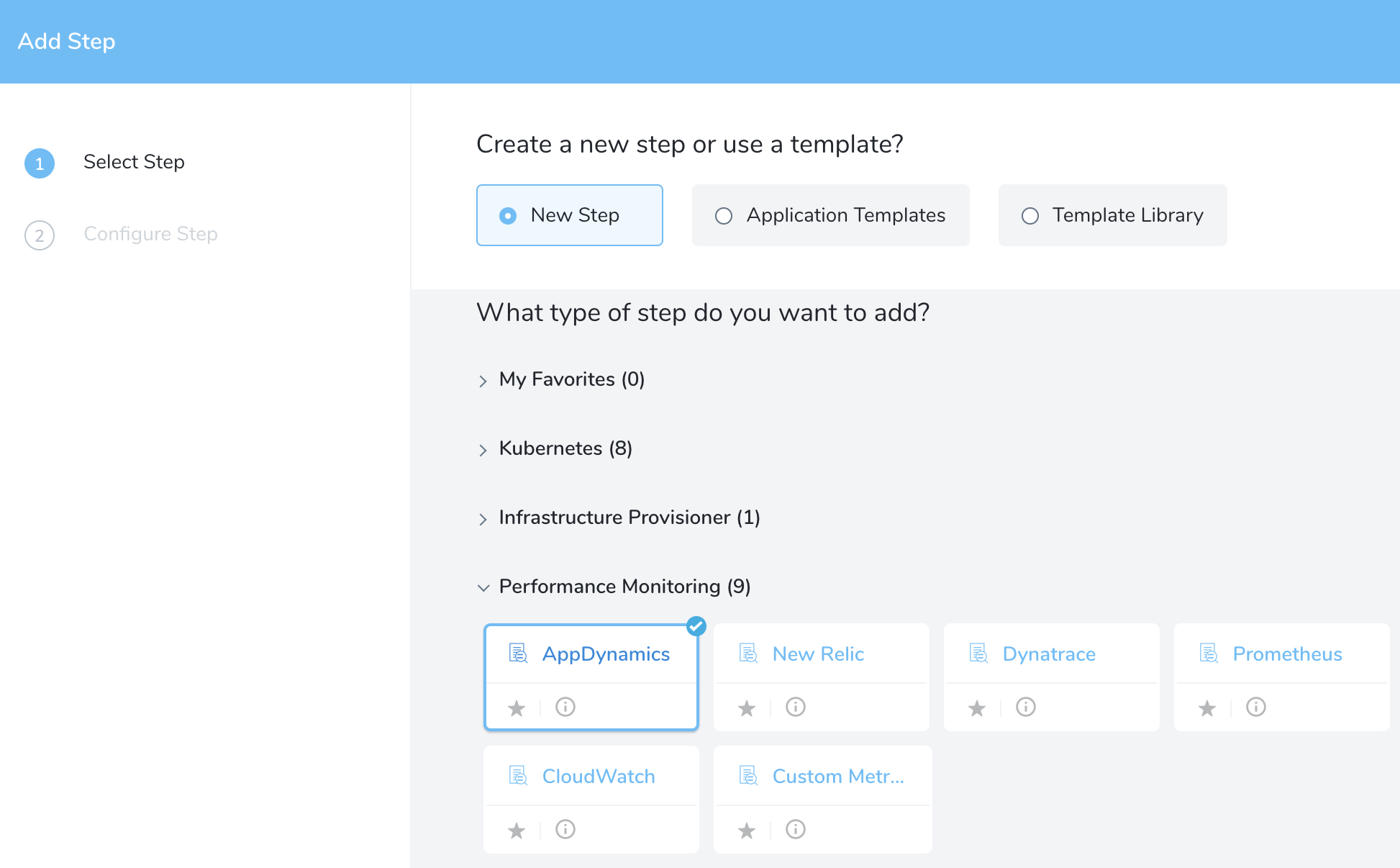View info for Custom Metrics card
1400x868 pixels.
coord(796,829)
